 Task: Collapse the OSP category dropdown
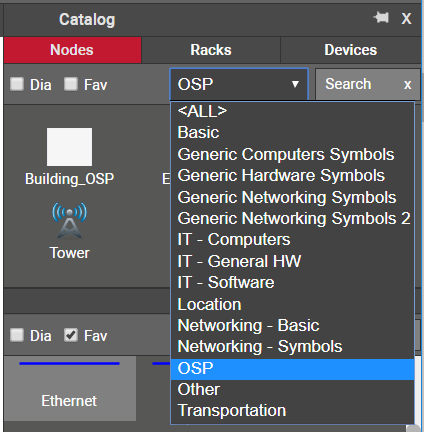click(x=239, y=84)
